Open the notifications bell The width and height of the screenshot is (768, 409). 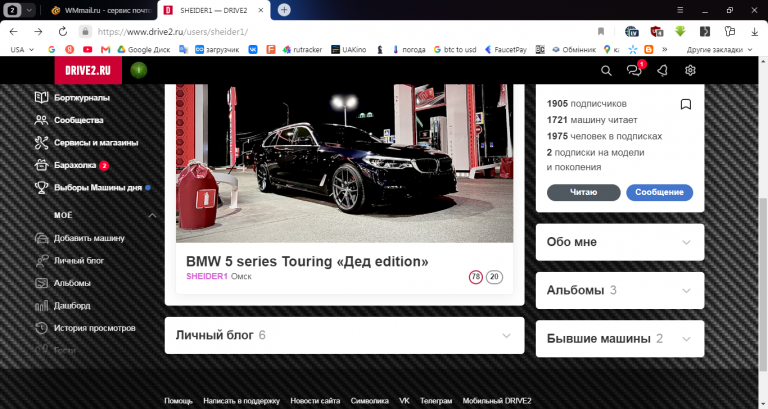[663, 71]
